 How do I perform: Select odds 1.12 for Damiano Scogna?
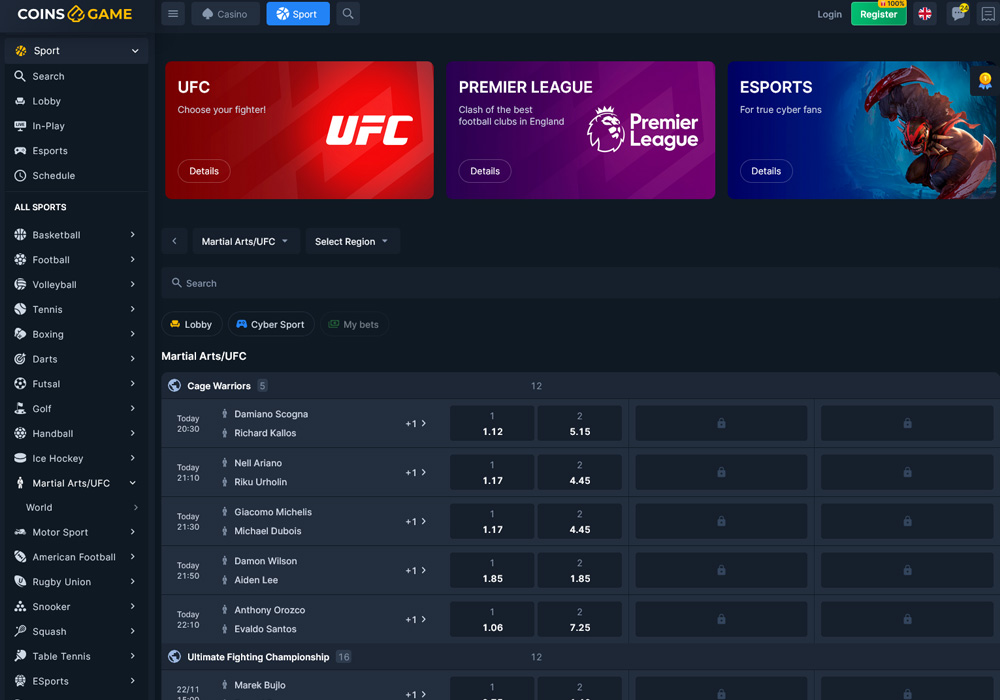click(x=491, y=422)
